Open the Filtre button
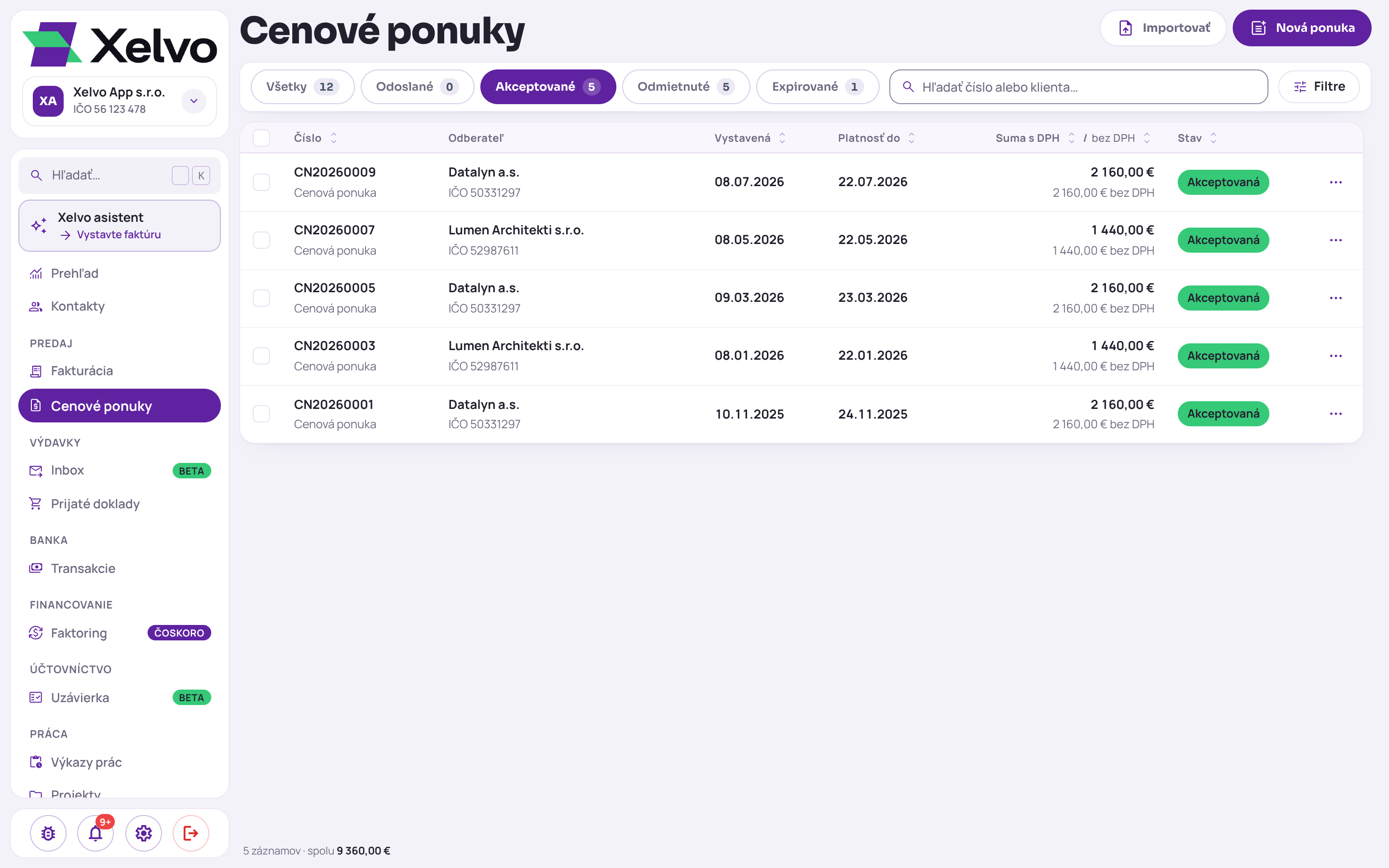 pos(1319,87)
